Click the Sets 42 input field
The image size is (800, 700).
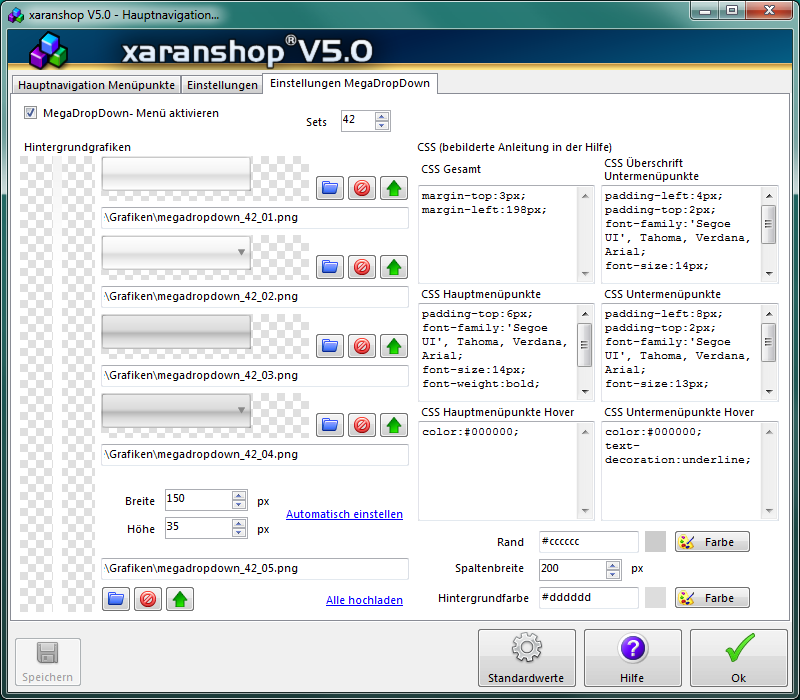click(358, 121)
